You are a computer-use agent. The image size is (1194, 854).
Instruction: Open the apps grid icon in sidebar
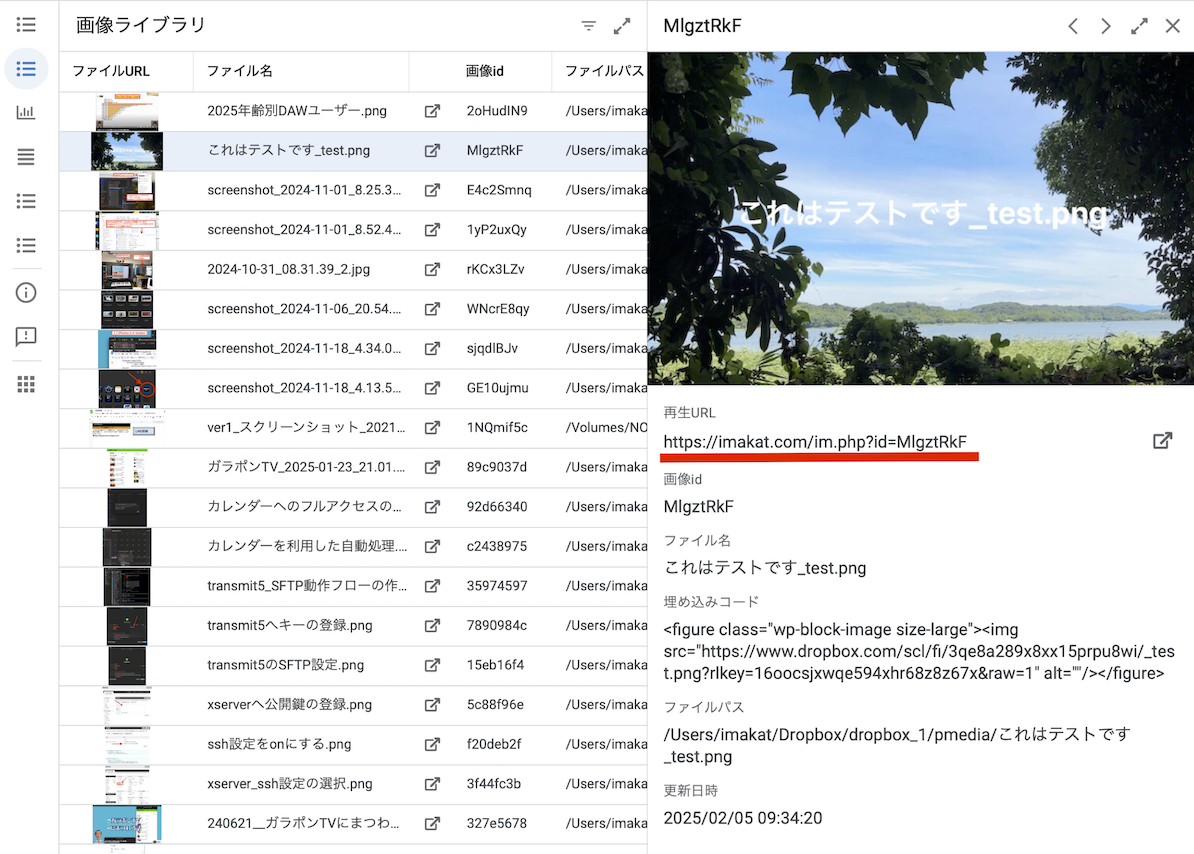coord(26,384)
